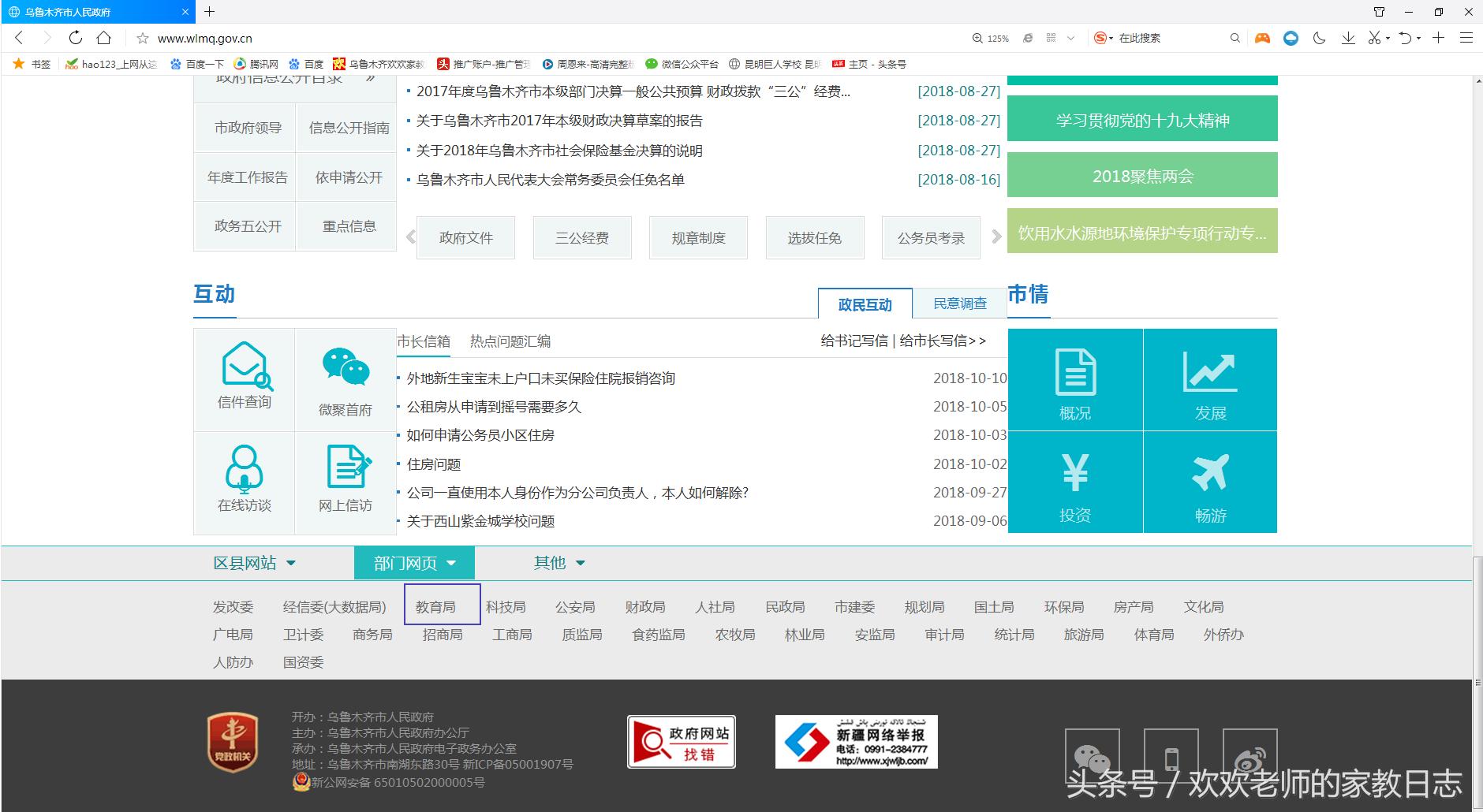Open the 其他 dropdown
1483x812 pixels.
coord(558,562)
